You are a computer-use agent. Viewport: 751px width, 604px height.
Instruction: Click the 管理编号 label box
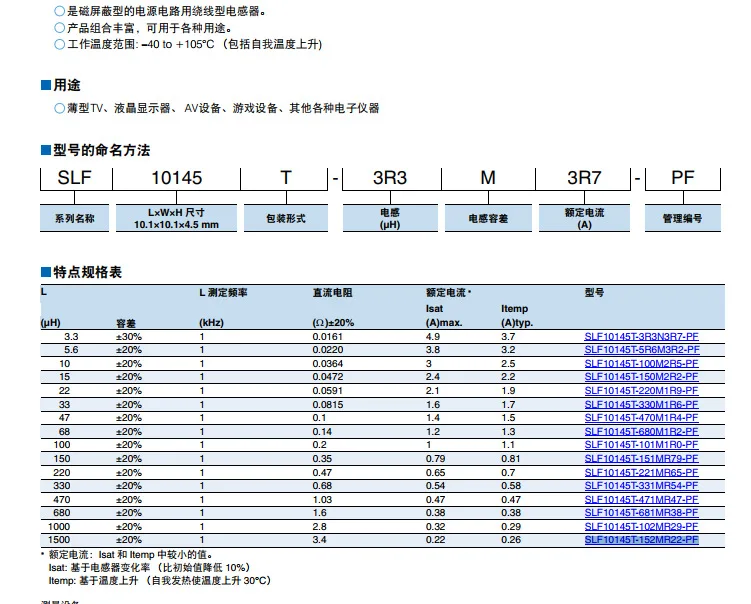(x=683, y=218)
